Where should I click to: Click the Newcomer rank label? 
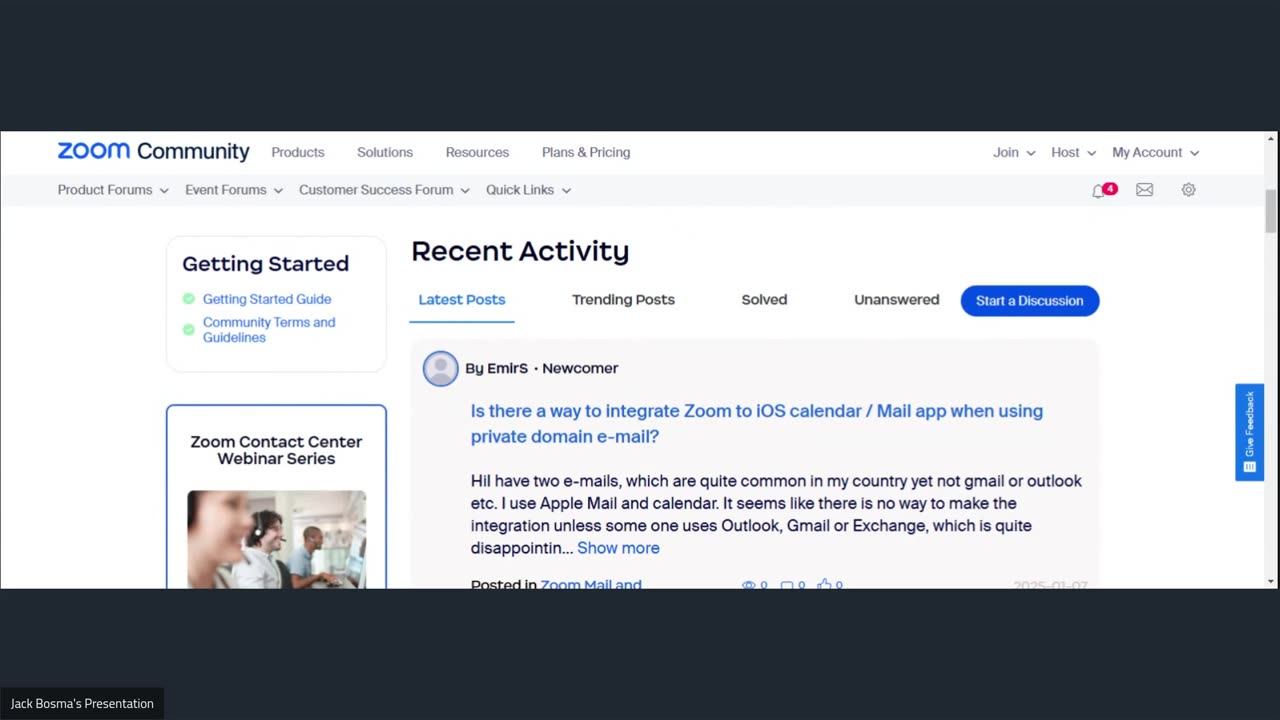(x=580, y=369)
